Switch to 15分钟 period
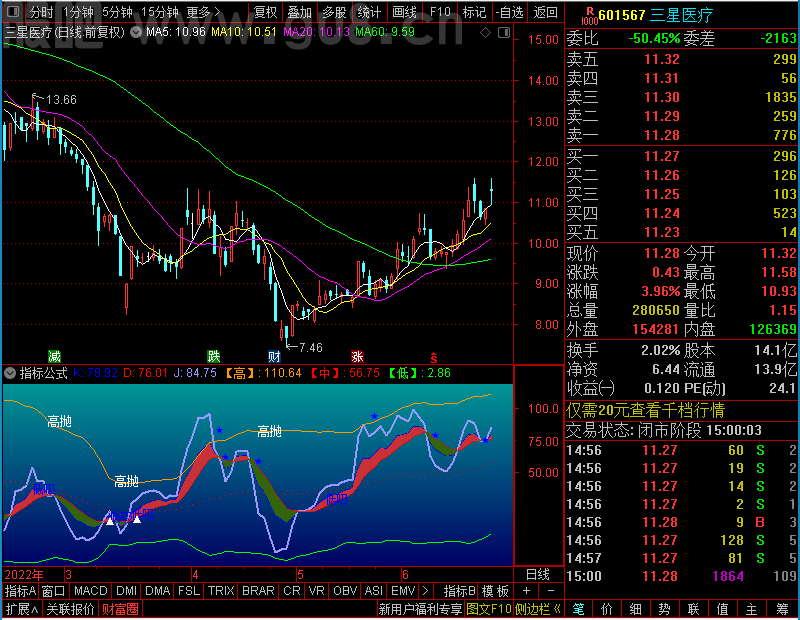800x620 pixels. click(159, 12)
